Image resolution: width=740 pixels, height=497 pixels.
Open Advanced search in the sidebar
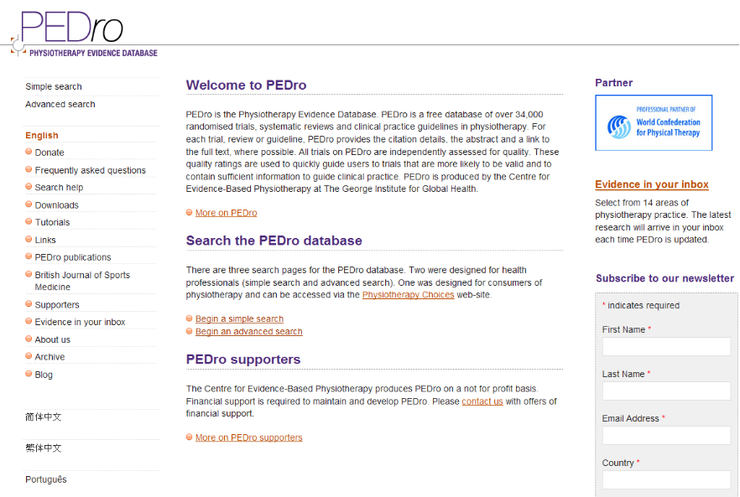(x=60, y=104)
